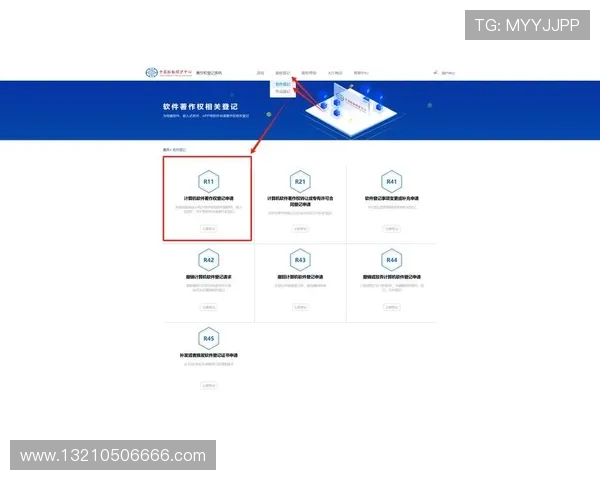Open the R42 hexagon icon
This screenshot has width=600, height=480.
click(209, 260)
